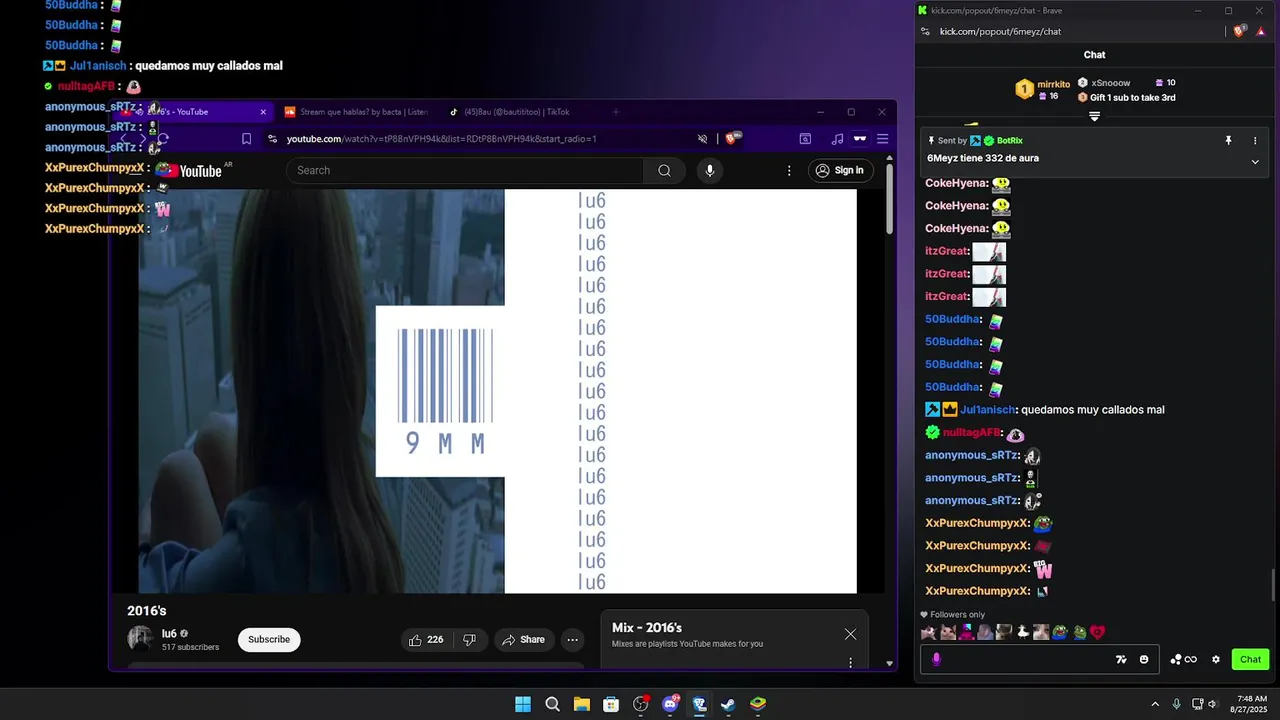
Task: Open Windows Start menu
Action: click(x=523, y=704)
